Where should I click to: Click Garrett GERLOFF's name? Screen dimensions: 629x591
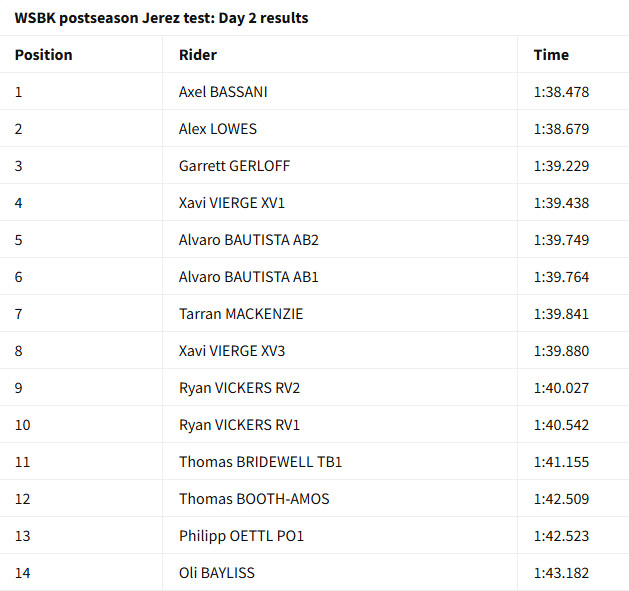pos(234,166)
